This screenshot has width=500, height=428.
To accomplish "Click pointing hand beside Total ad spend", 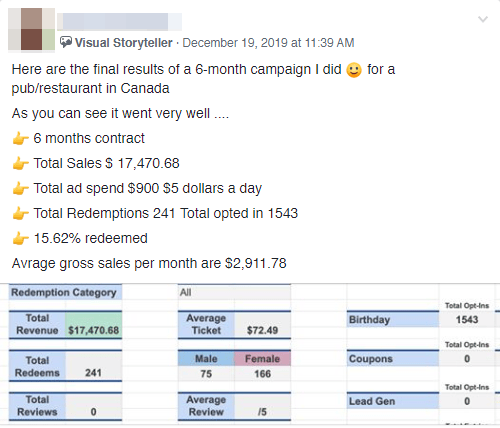I will click(x=20, y=188).
